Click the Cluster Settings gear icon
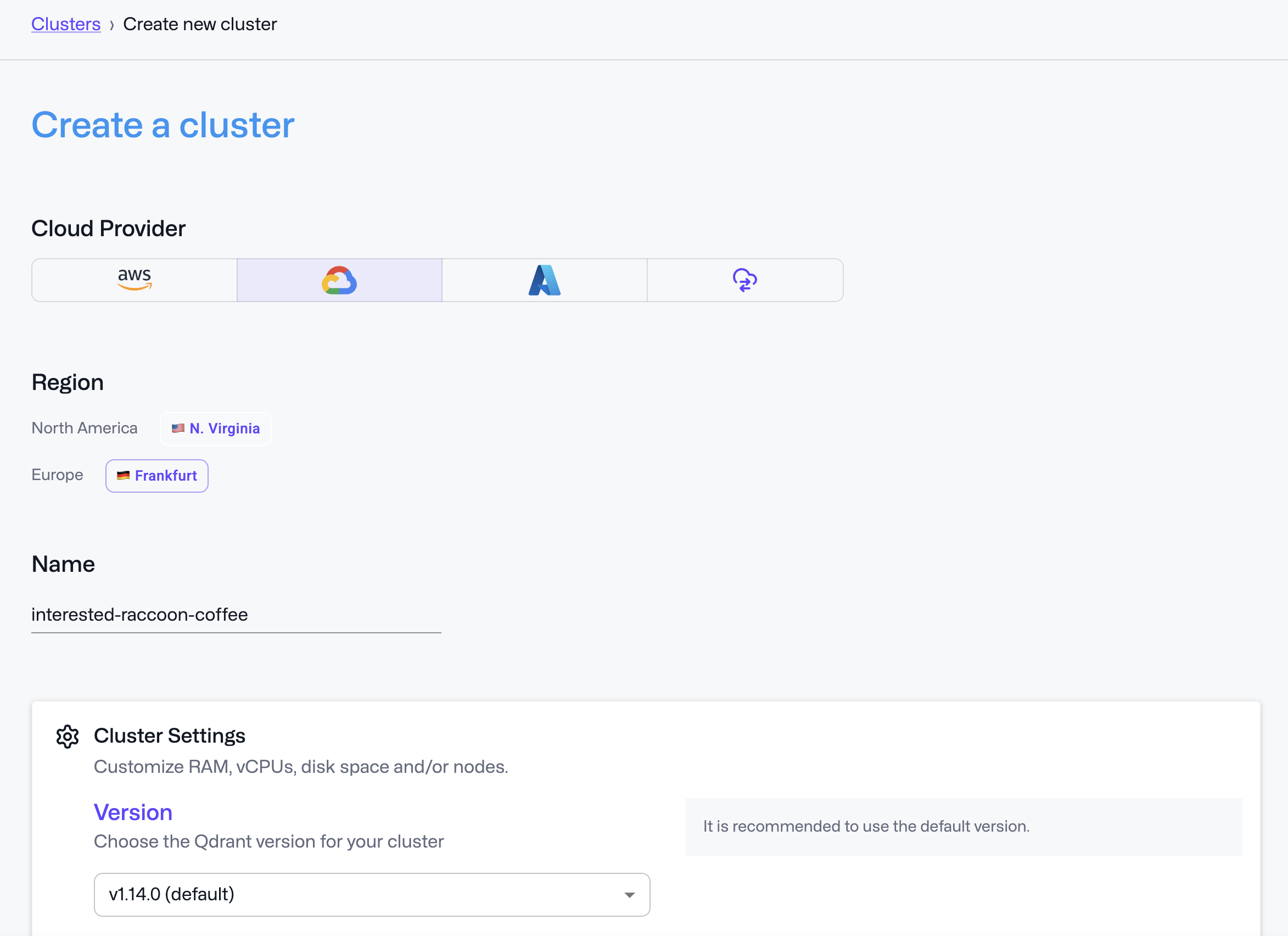The image size is (1288, 936). 67,737
